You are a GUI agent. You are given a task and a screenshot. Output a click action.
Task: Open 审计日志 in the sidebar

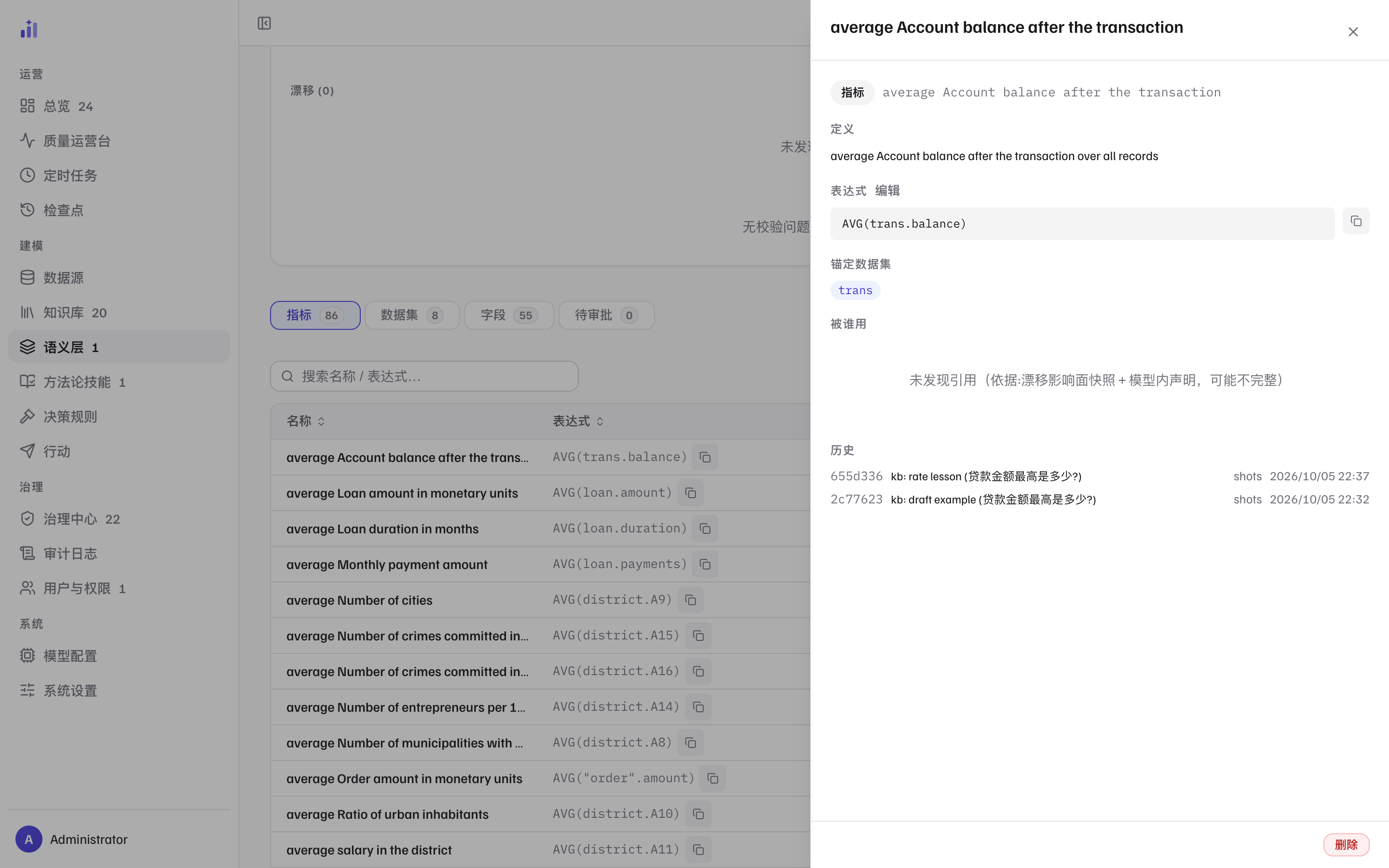pos(119,554)
